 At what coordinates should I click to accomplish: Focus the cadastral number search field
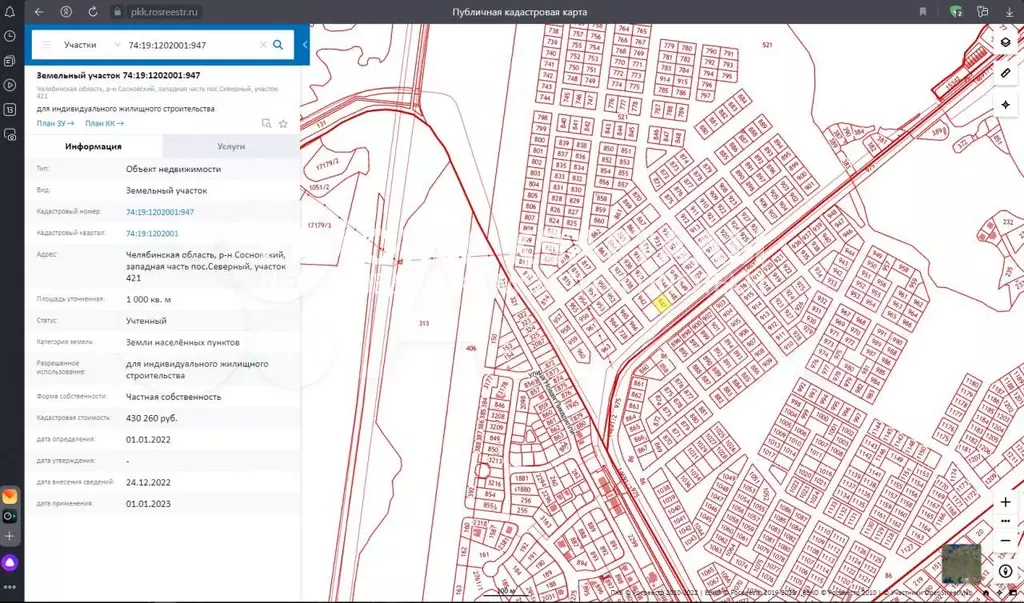pyautogui.click(x=189, y=45)
